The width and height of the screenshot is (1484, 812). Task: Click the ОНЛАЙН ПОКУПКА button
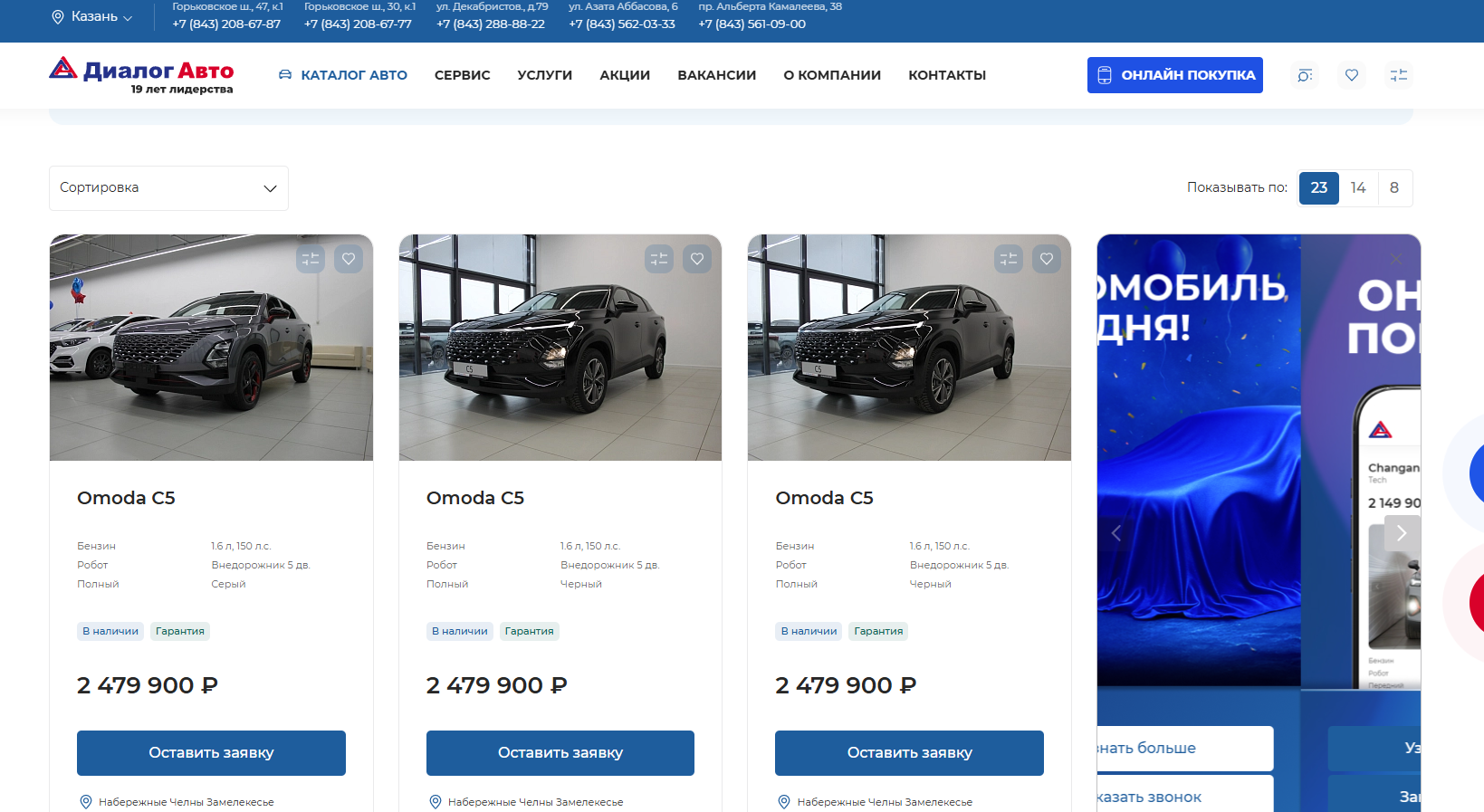tap(1175, 75)
